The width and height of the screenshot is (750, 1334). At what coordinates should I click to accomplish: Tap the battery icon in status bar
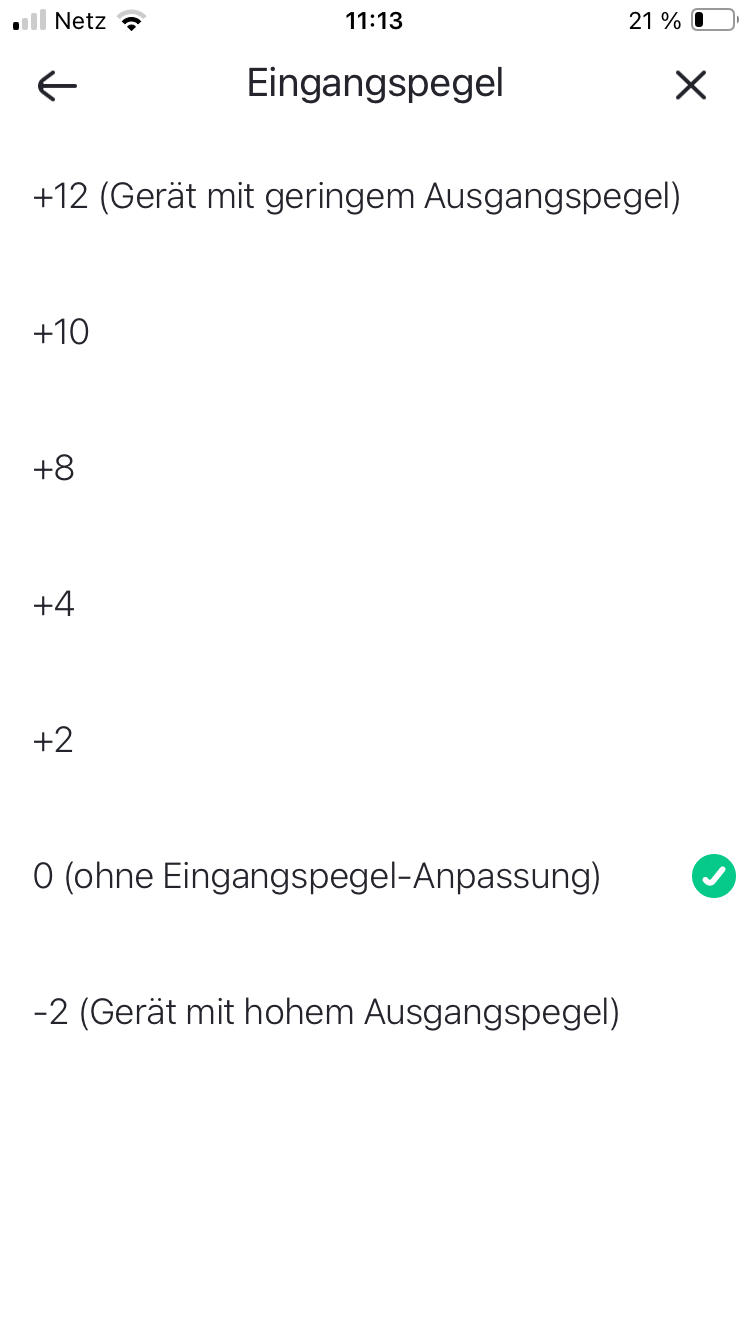coord(713,21)
